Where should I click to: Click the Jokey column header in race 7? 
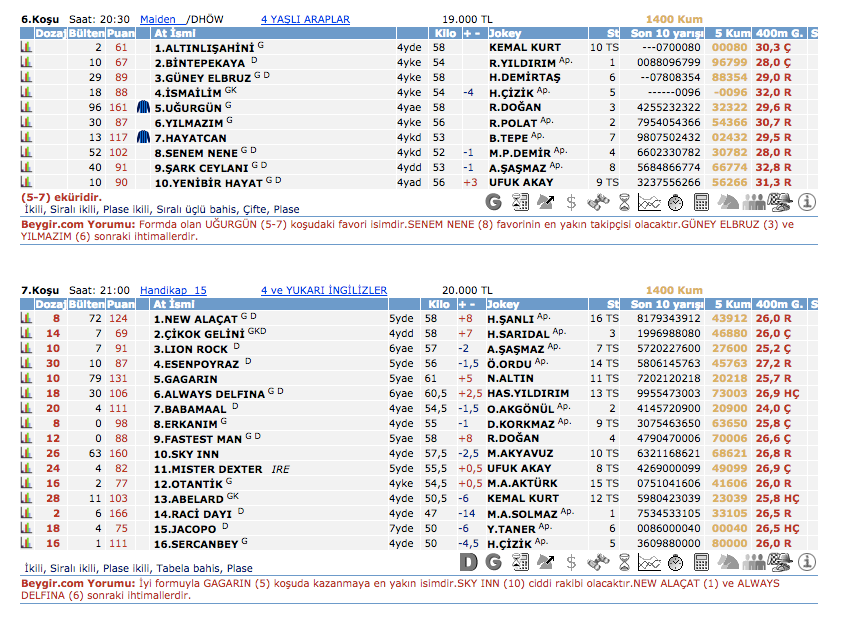pyautogui.click(x=503, y=304)
